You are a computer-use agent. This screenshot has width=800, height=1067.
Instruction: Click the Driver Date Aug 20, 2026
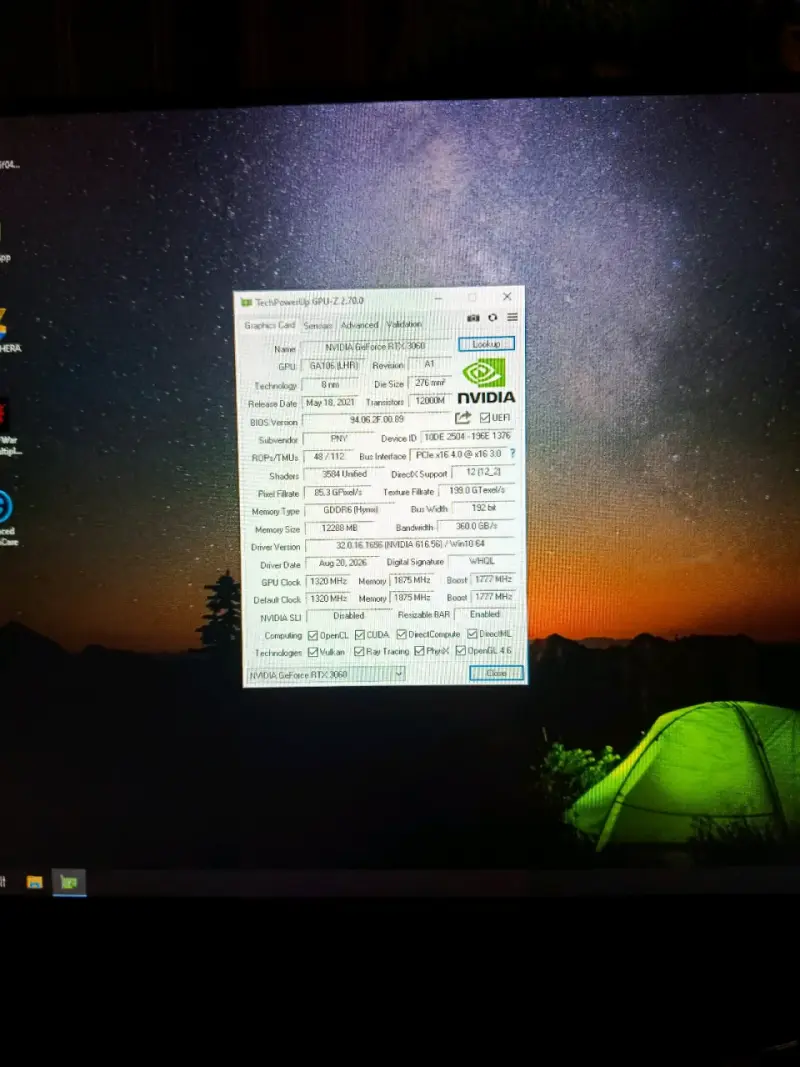343,563
